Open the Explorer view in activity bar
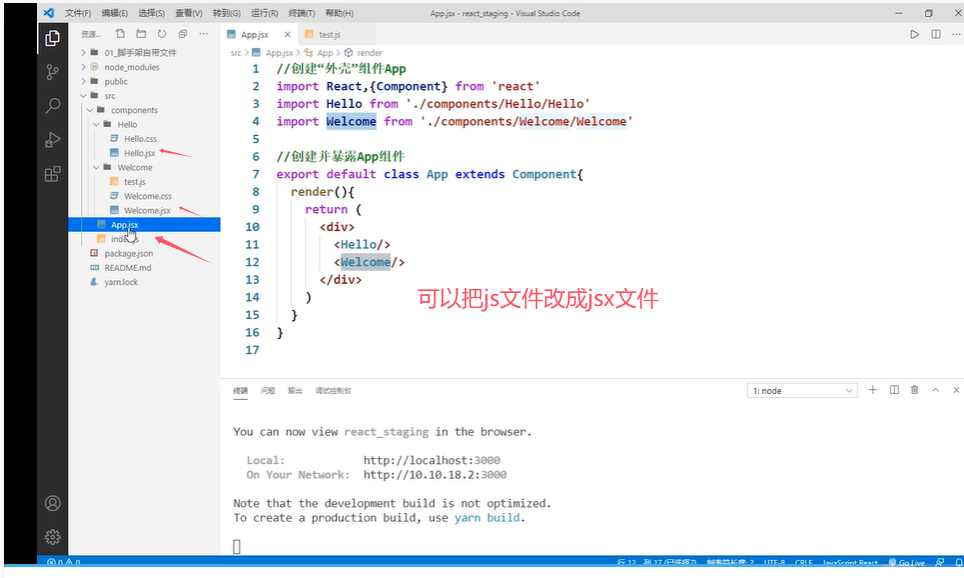This screenshot has width=964, height=578. (x=53, y=38)
